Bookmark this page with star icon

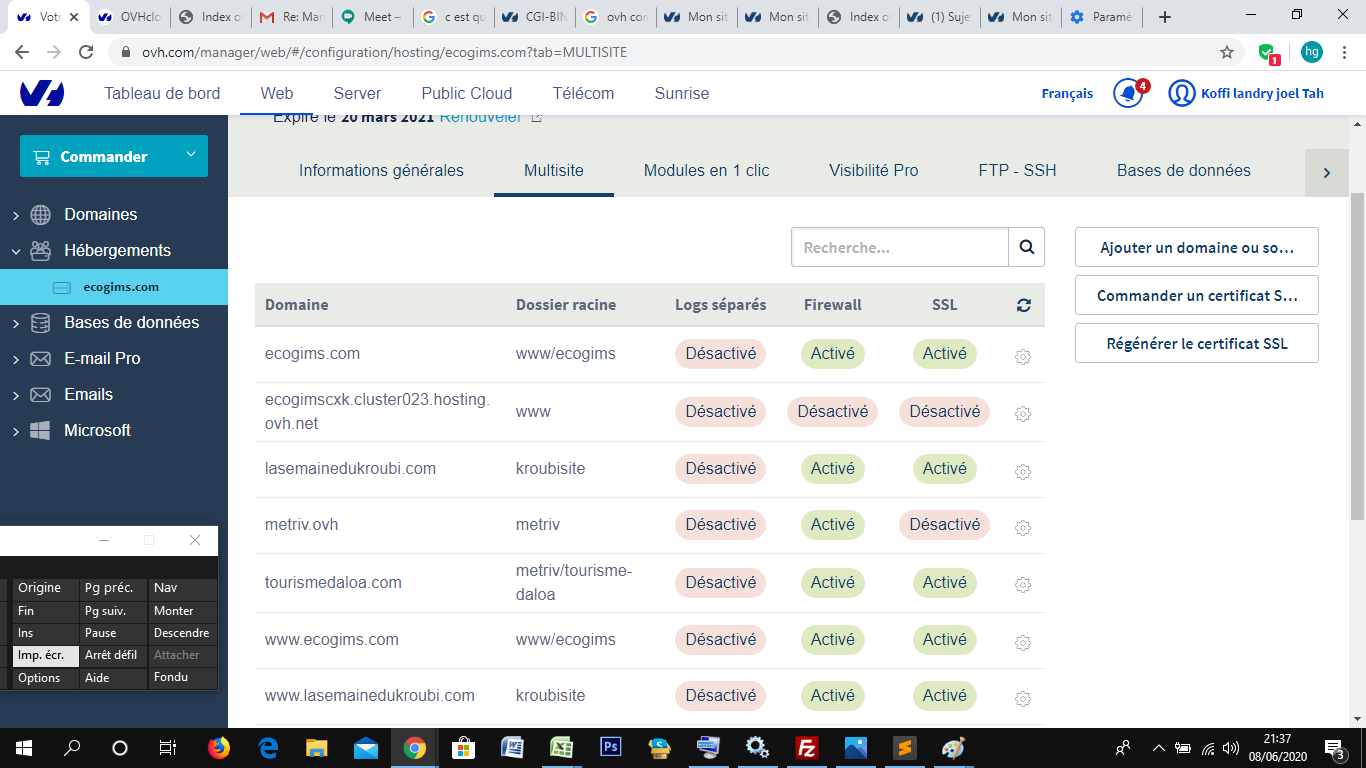click(1226, 52)
